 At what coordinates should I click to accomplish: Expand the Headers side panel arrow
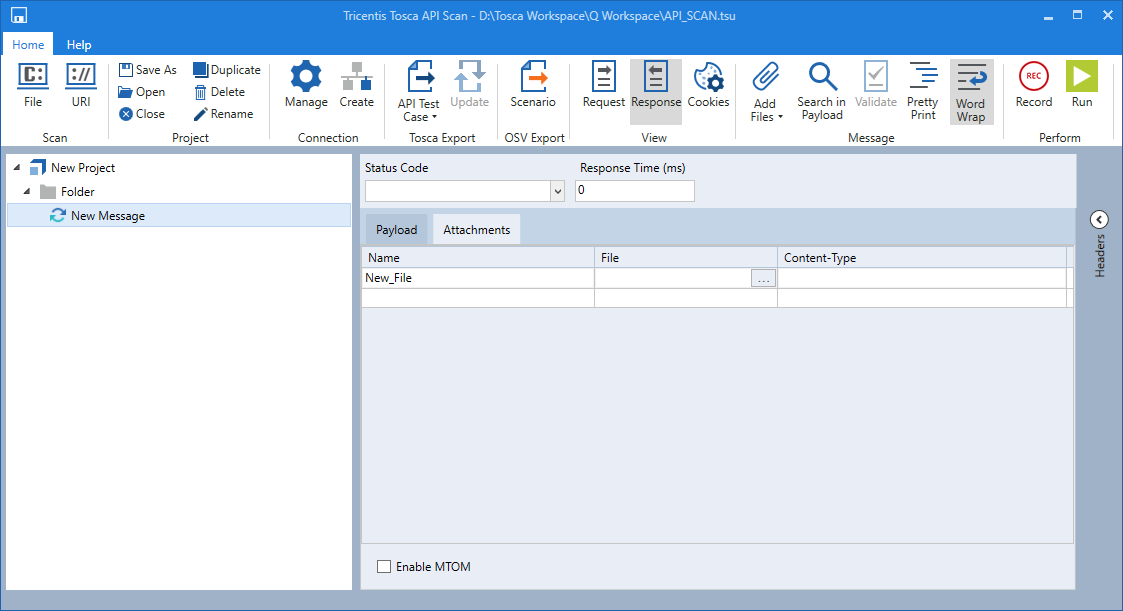[x=1099, y=220]
